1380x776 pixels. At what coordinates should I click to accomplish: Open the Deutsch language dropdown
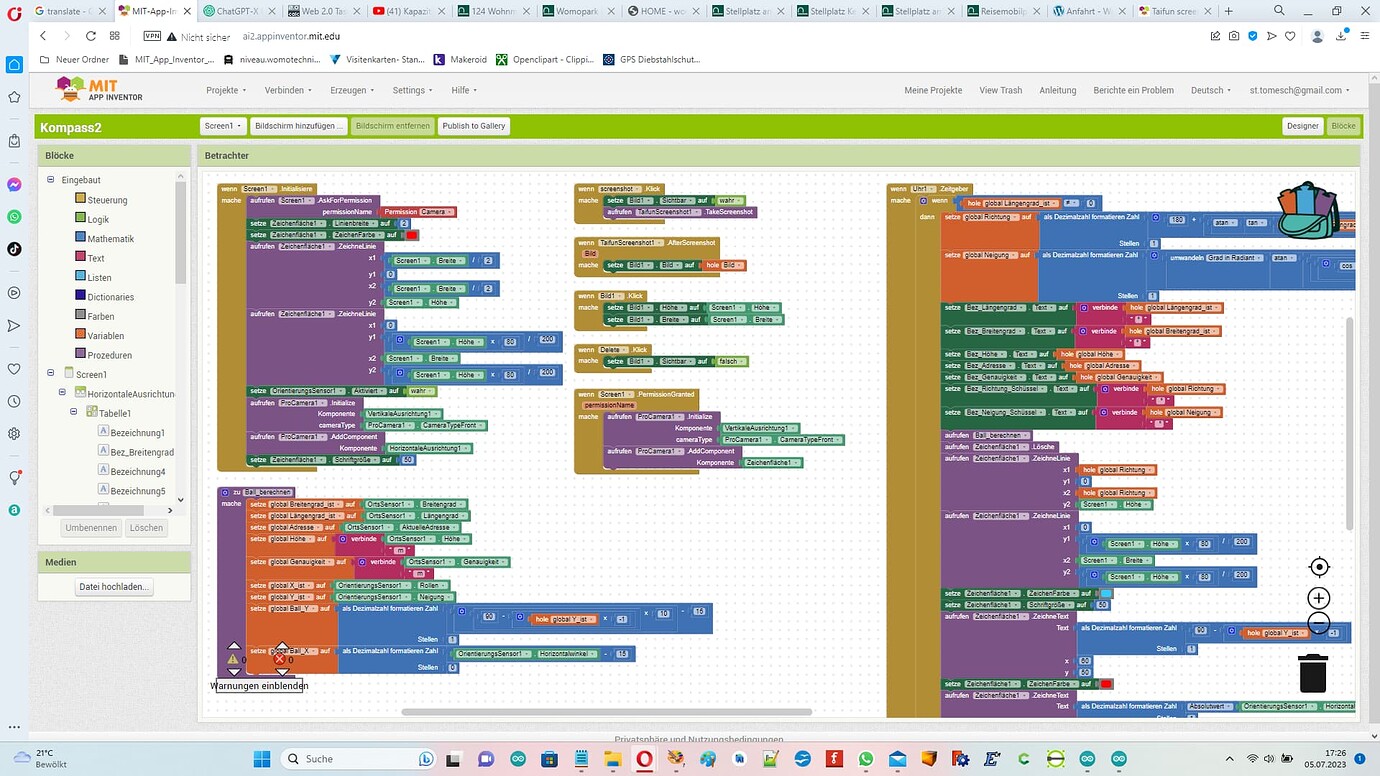(x=1210, y=89)
